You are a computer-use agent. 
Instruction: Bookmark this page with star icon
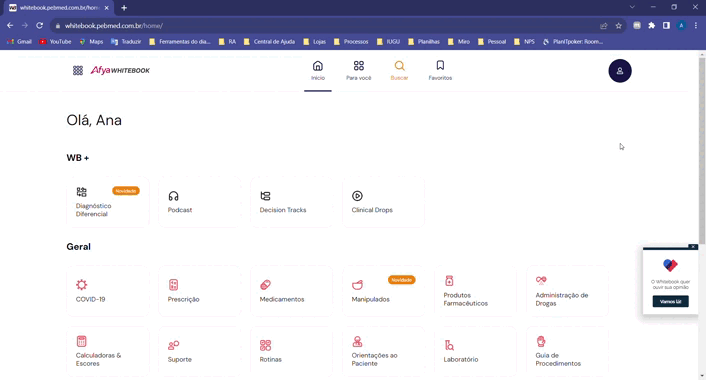click(x=619, y=26)
